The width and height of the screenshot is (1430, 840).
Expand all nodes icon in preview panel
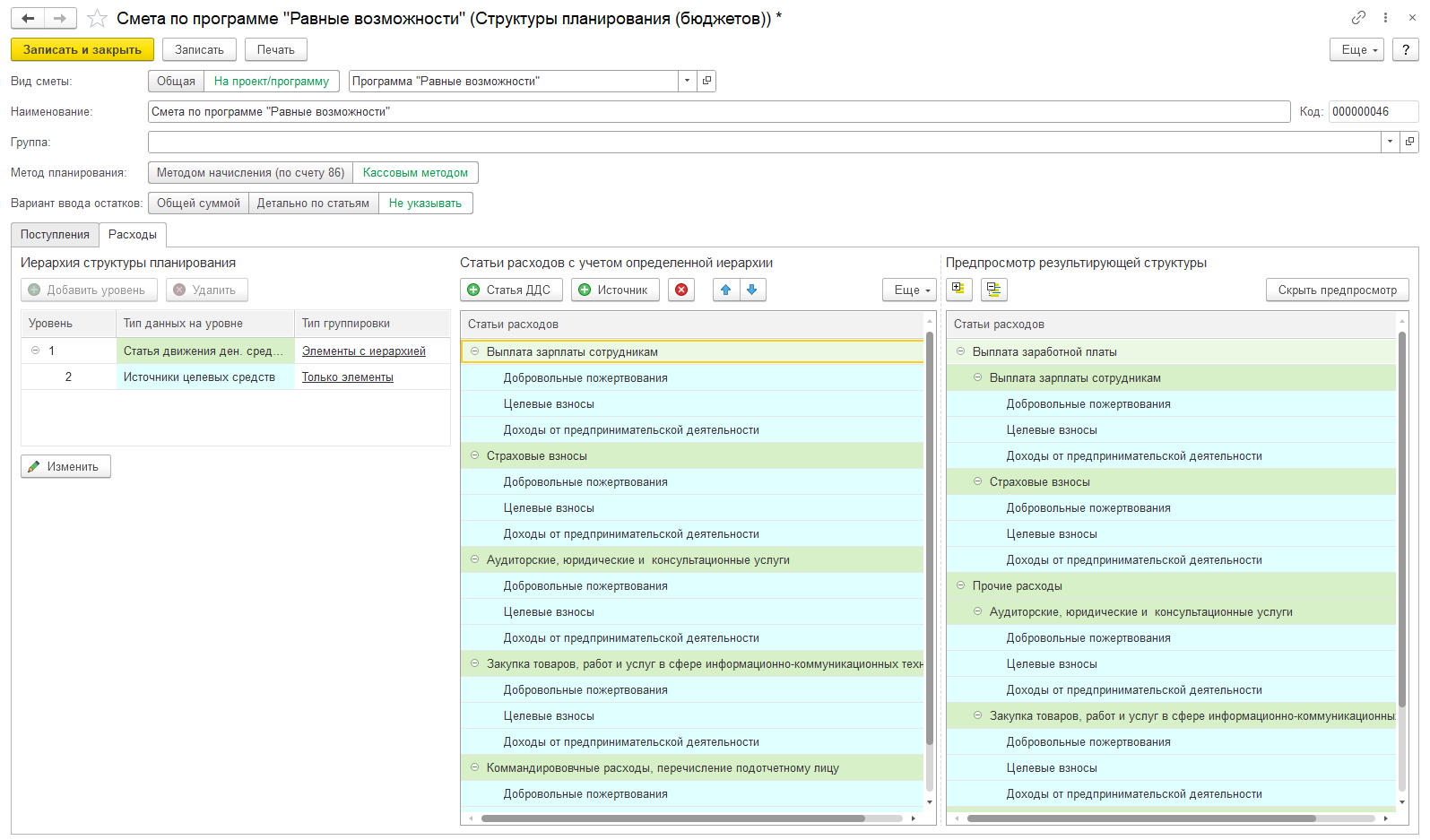point(958,289)
